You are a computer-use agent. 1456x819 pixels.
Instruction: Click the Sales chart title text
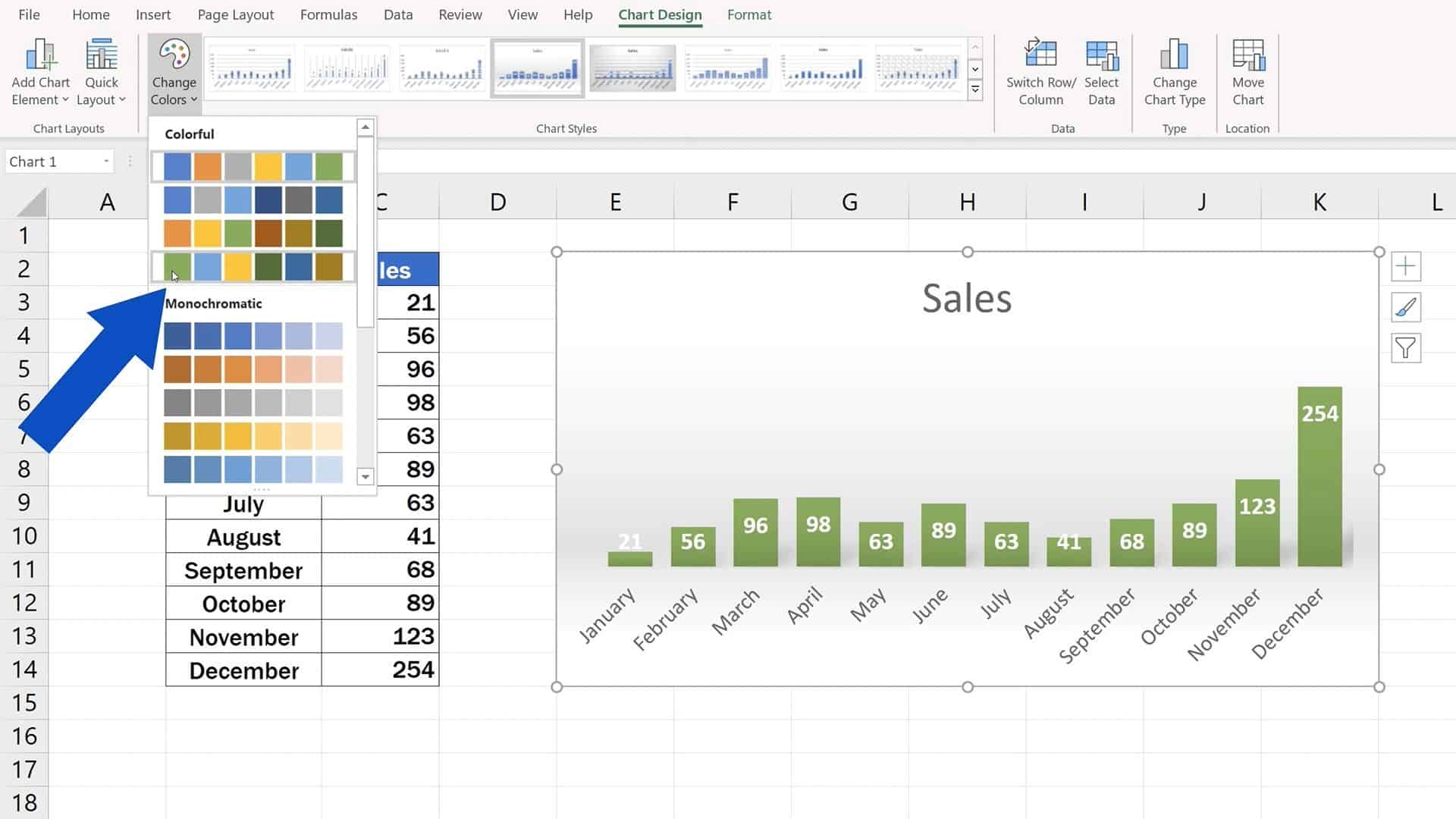coord(968,298)
